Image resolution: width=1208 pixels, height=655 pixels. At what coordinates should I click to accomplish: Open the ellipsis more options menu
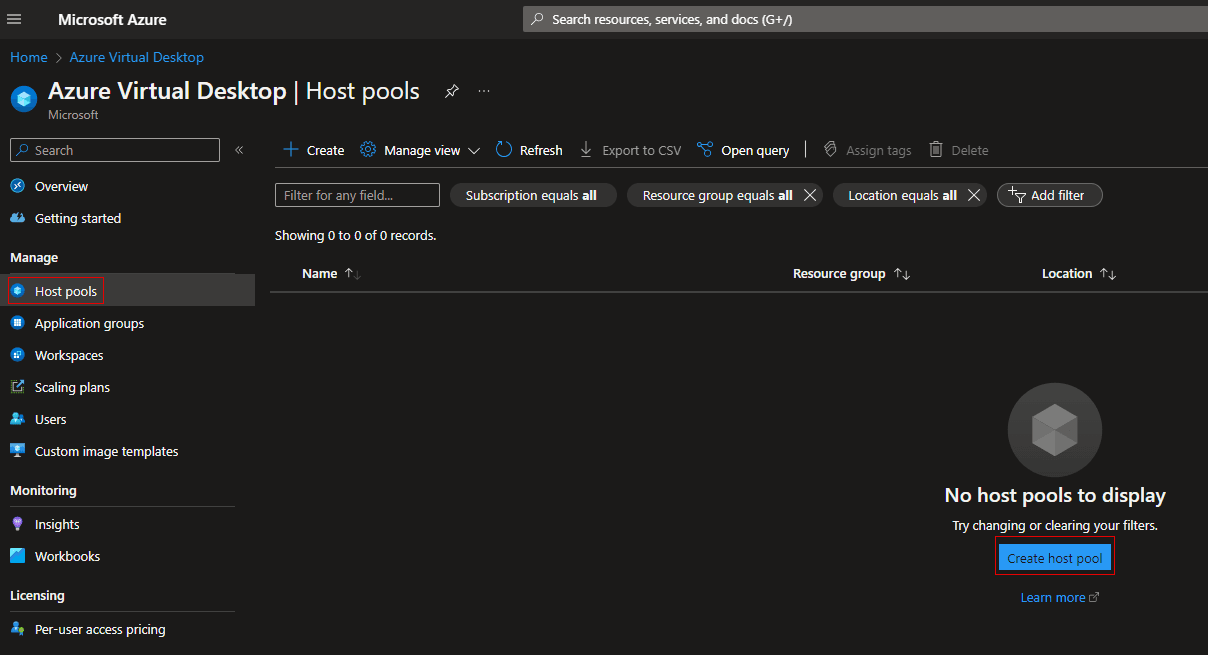click(x=484, y=91)
